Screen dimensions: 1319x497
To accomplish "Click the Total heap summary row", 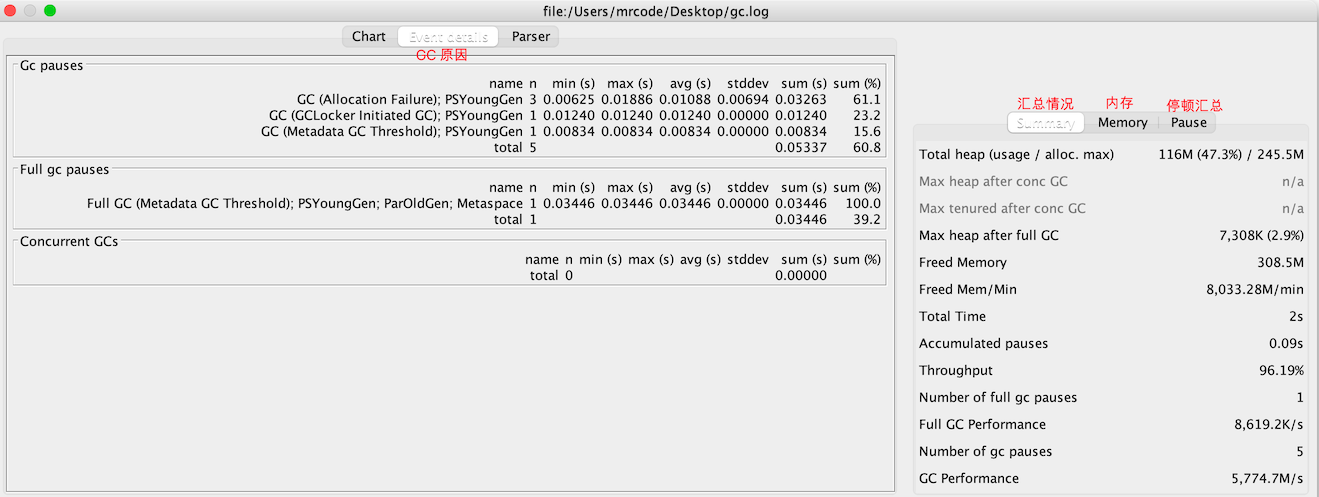I will [x=1110, y=155].
